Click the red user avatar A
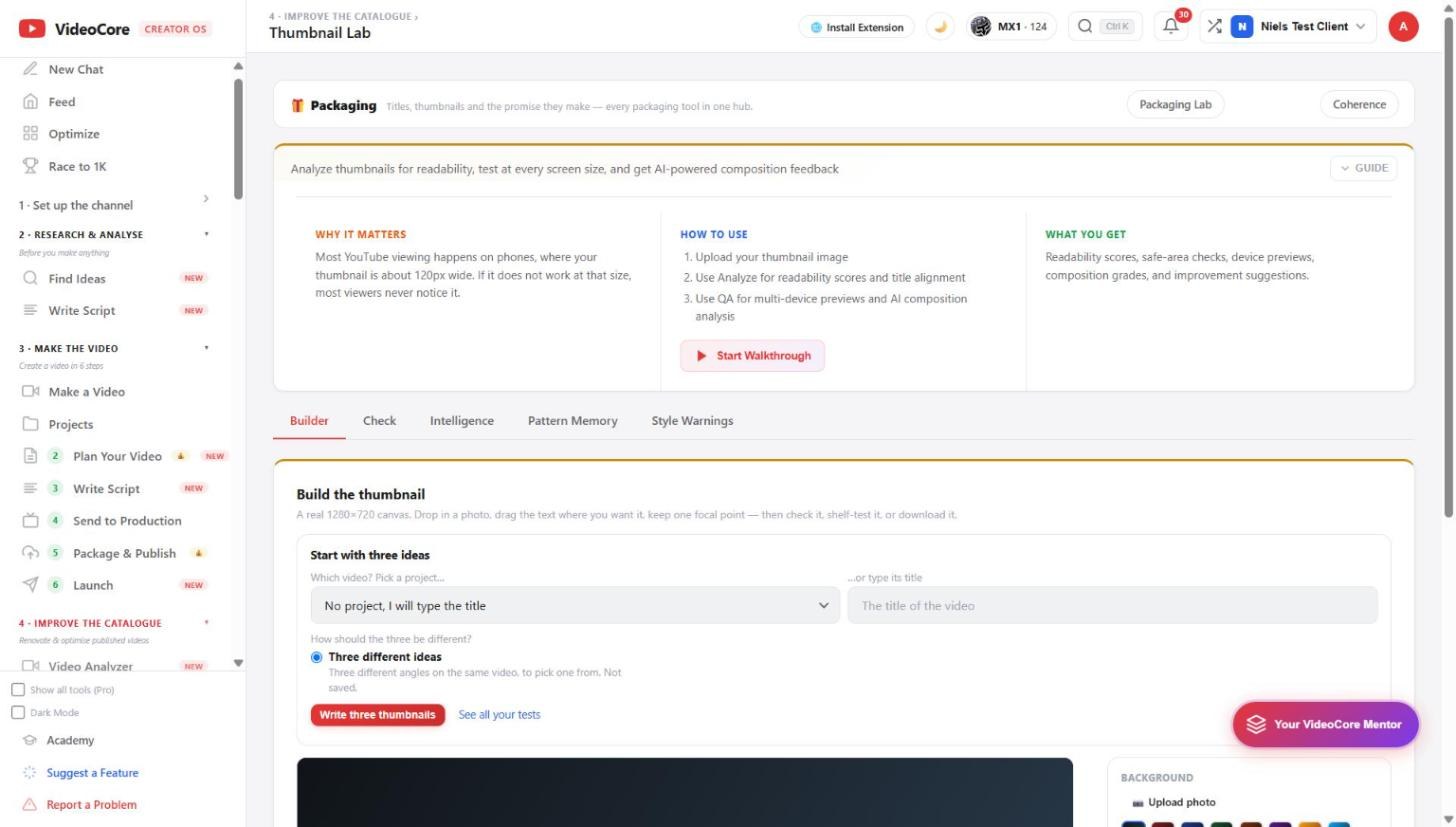Screen dimensions: 1456x827 [x=1403, y=27]
